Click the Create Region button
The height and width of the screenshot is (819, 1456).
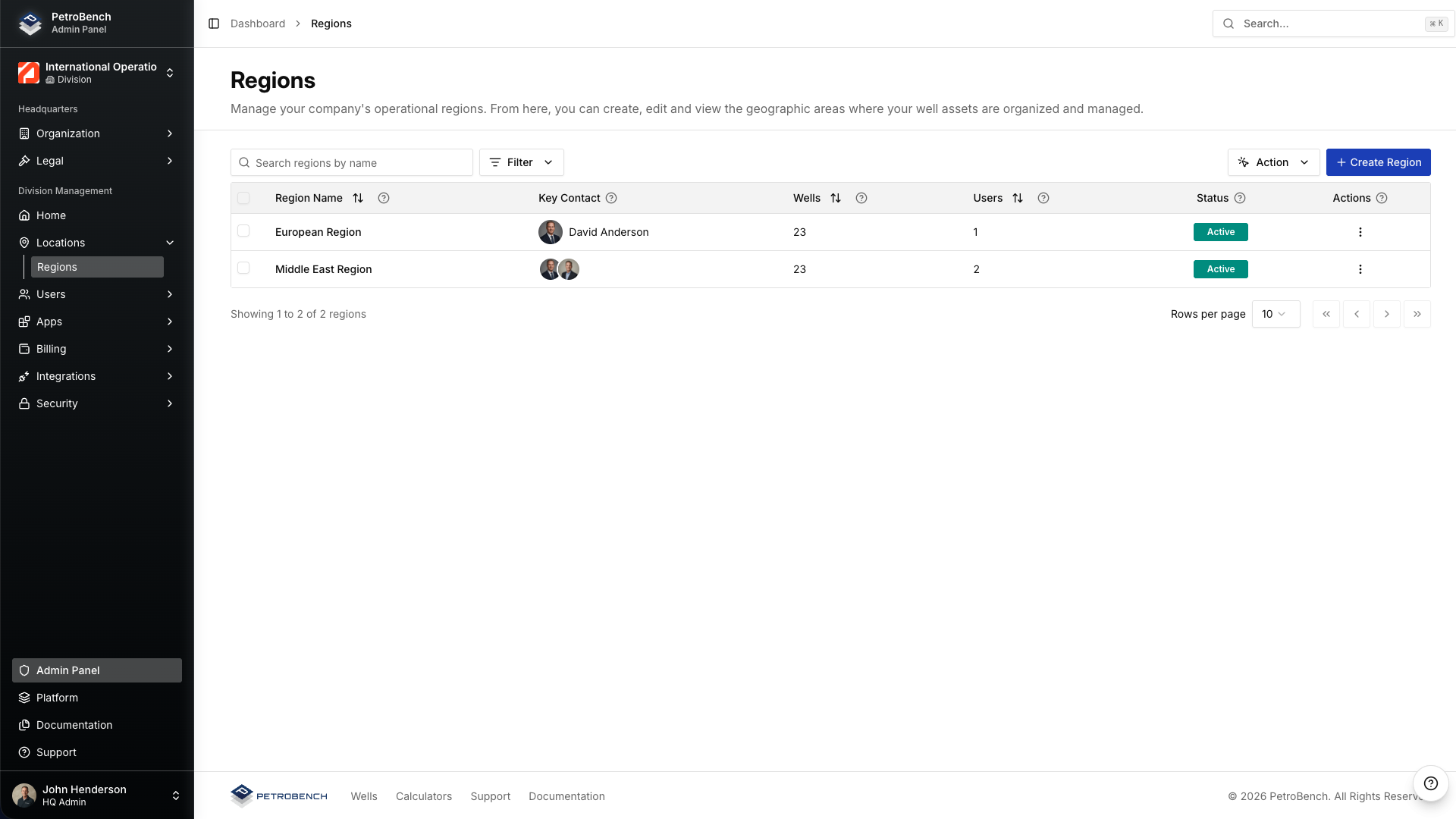click(x=1379, y=162)
